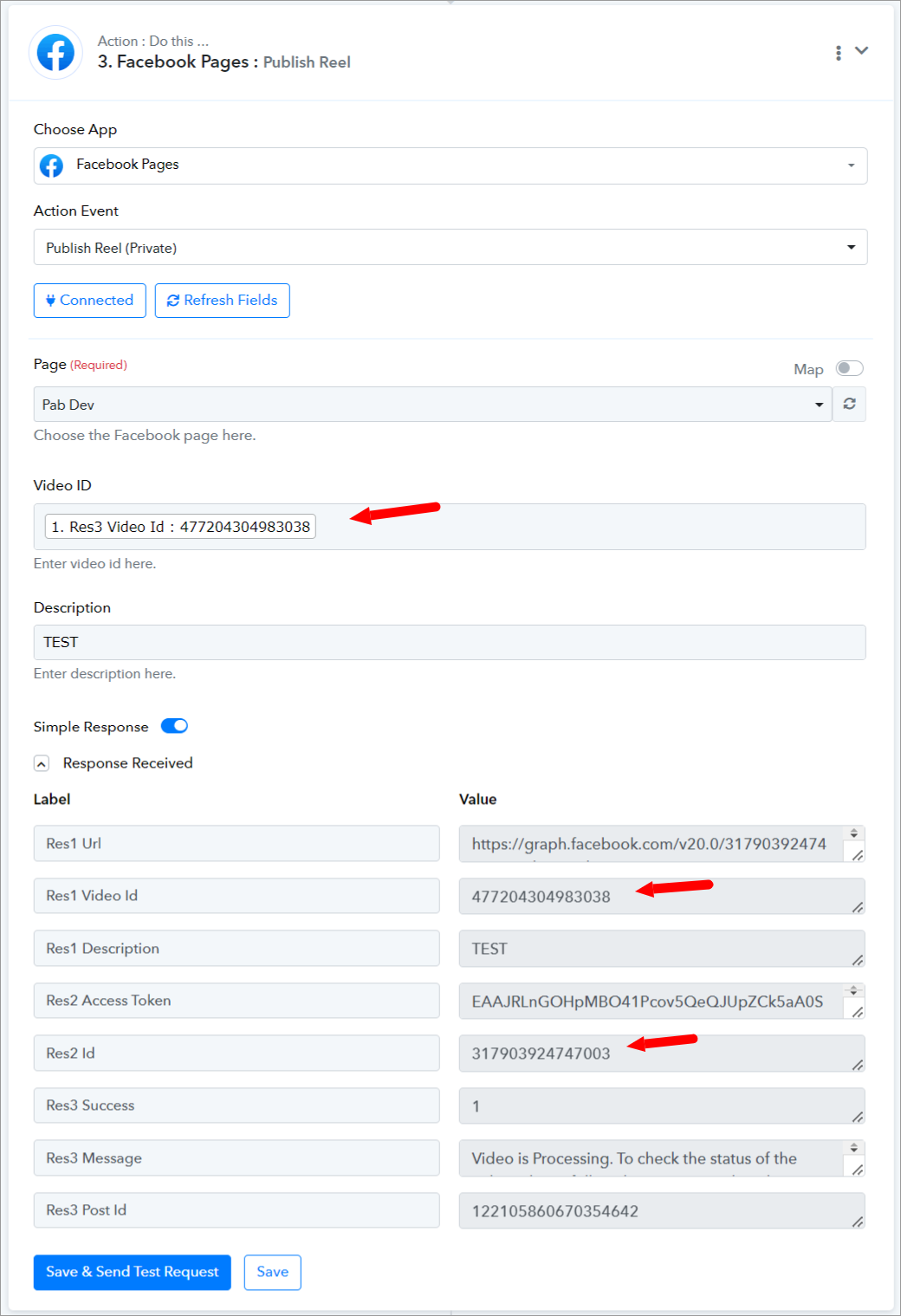
Task: Collapse the Response Received section
Action: point(42,763)
